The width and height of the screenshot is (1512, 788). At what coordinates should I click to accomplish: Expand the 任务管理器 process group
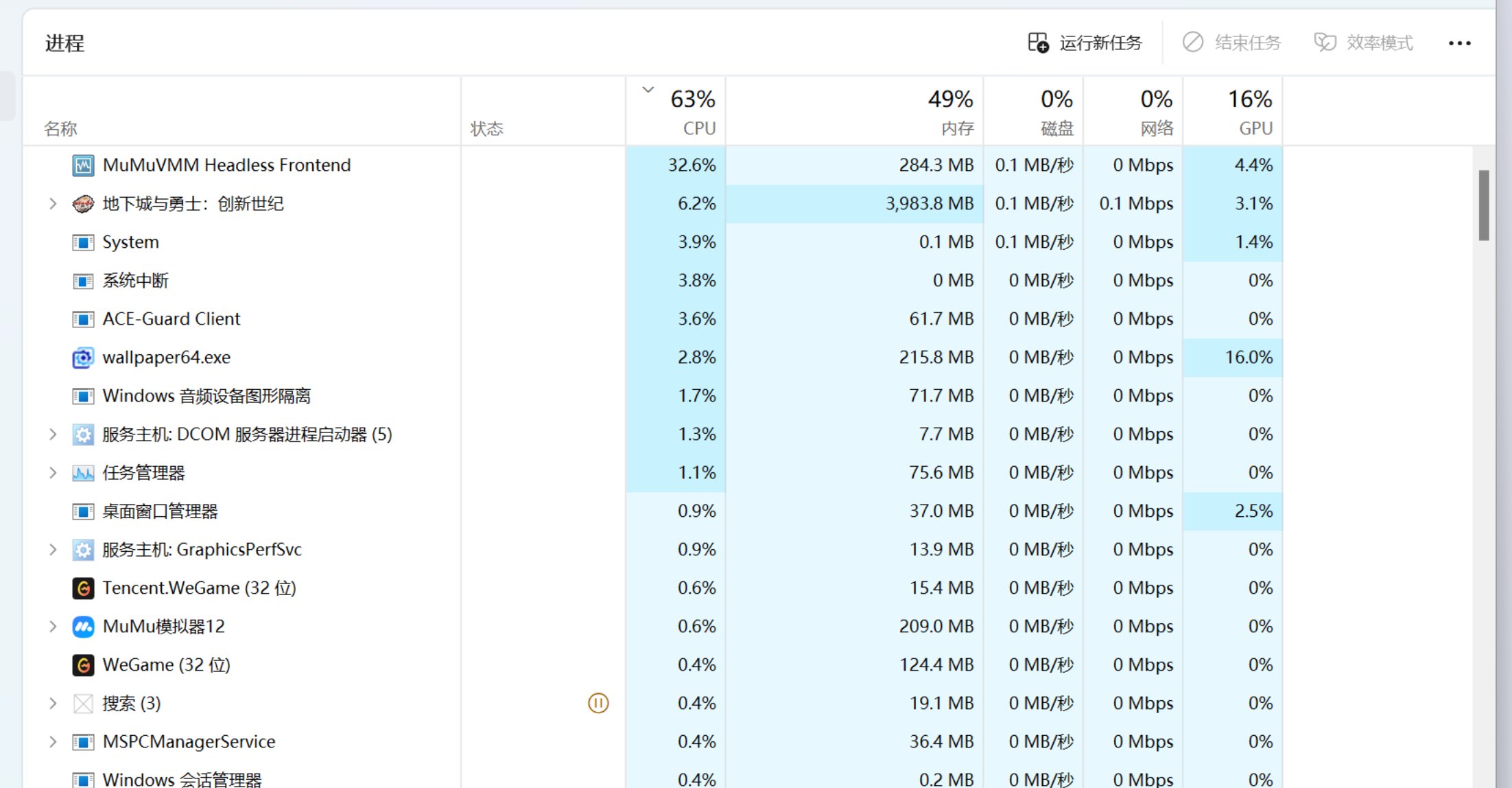(53, 473)
